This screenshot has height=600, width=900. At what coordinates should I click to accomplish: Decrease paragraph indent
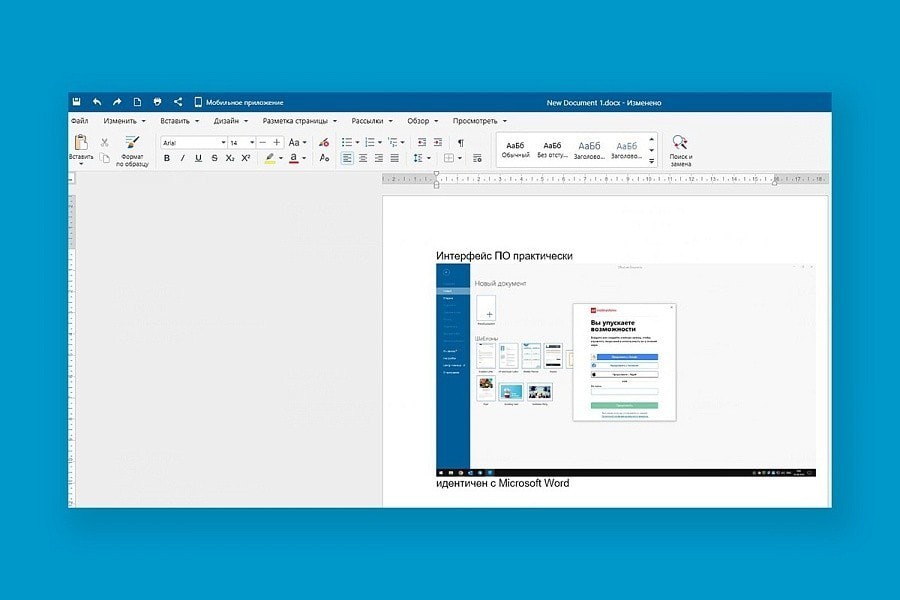[x=422, y=142]
